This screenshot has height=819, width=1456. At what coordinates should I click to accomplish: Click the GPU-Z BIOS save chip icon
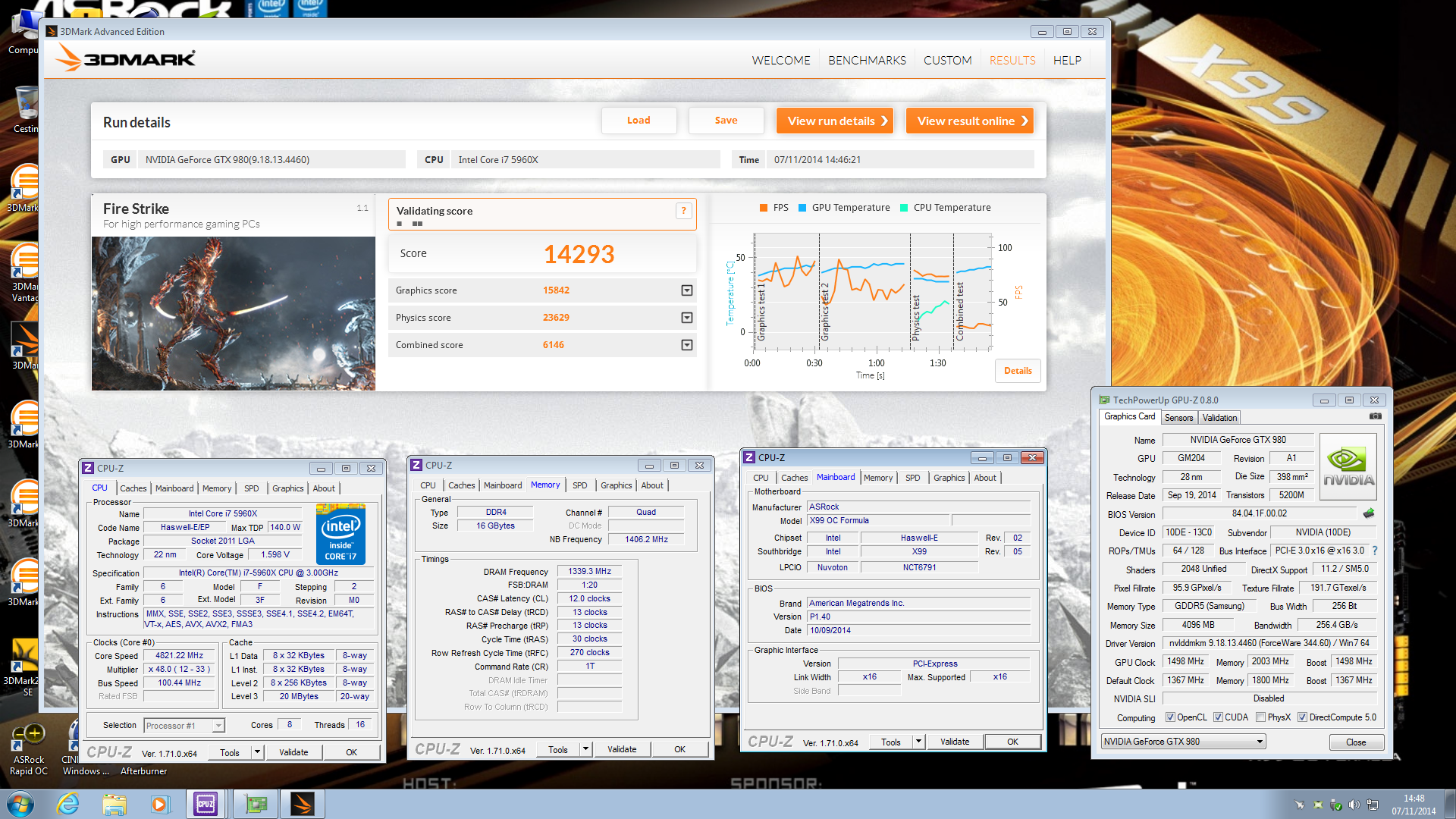pyautogui.click(x=1369, y=513)
